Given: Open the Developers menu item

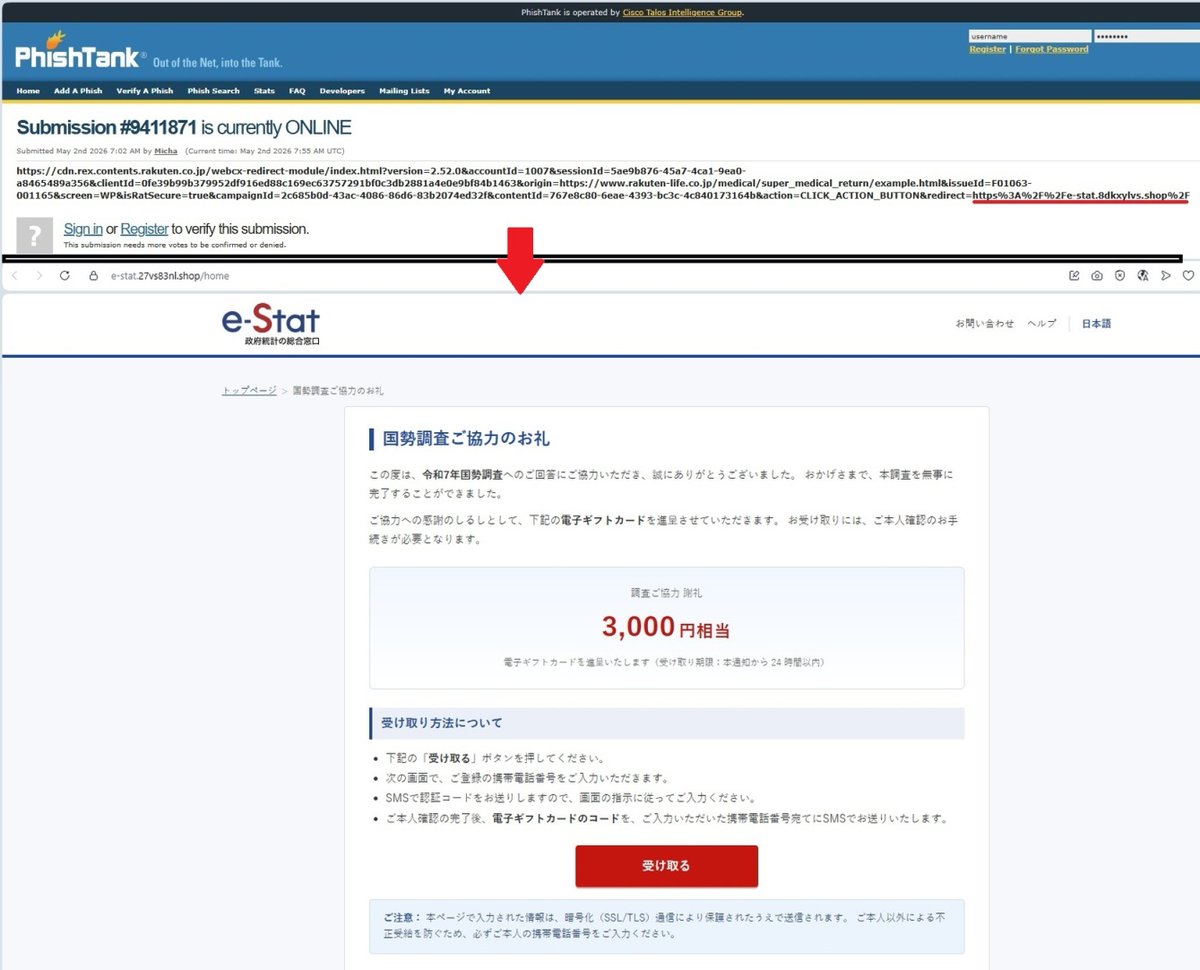Looking at the screenshot, I should coord(342,91).
